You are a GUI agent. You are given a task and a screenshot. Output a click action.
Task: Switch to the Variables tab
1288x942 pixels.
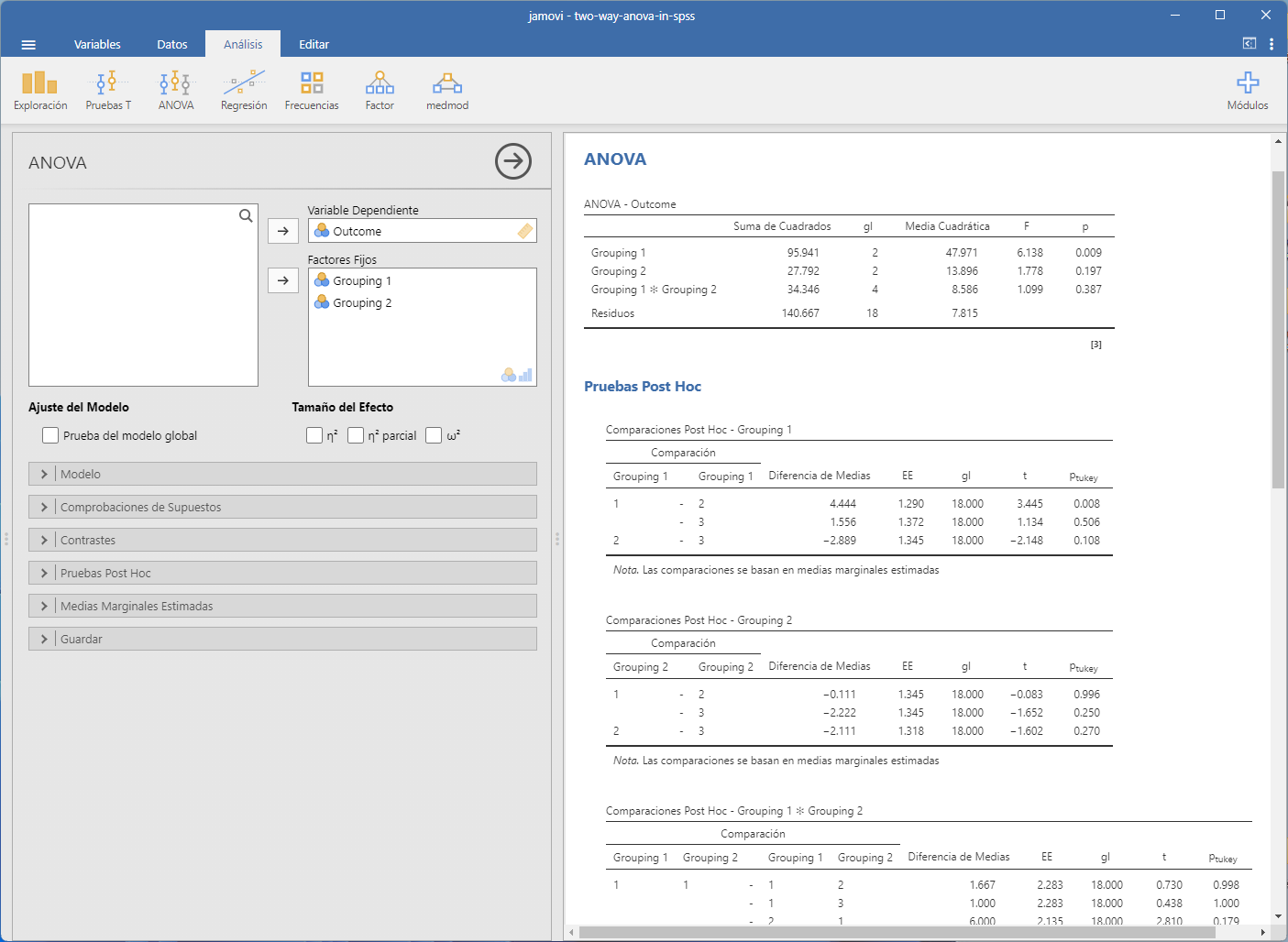(97, 44)
